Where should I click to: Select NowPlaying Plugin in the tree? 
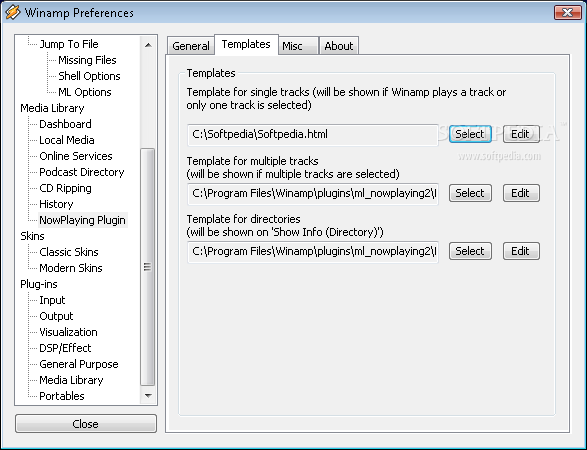82,220
